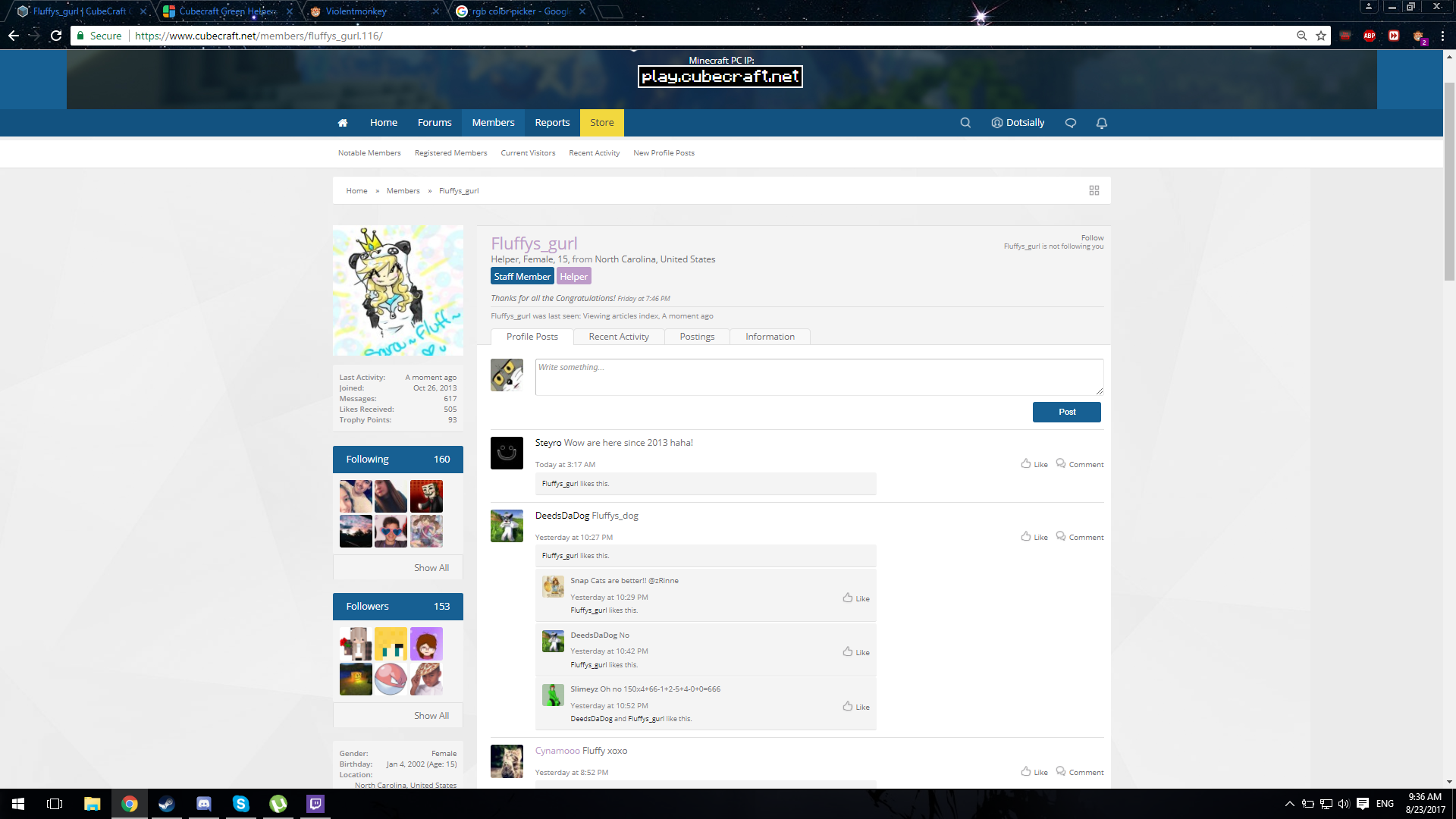Open the Forums nav item
Viewport: 1456px width, 819px height.
pos(435,123)
